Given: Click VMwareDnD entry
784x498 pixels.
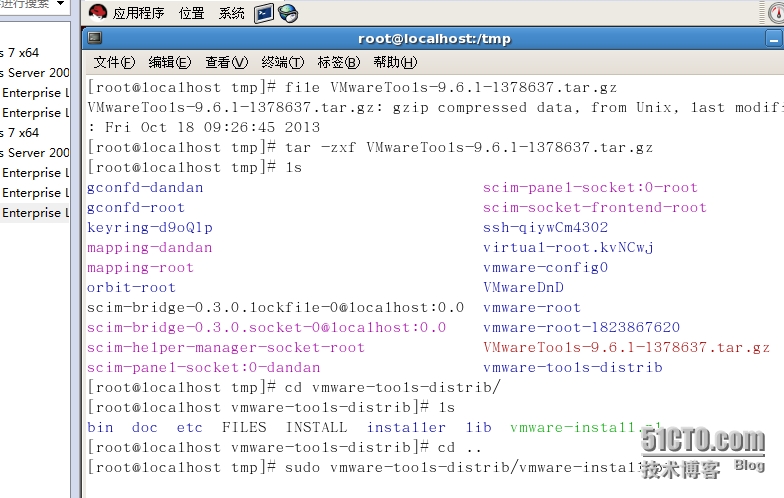Looking at the screenshot, I should click(x=524, y=288).
